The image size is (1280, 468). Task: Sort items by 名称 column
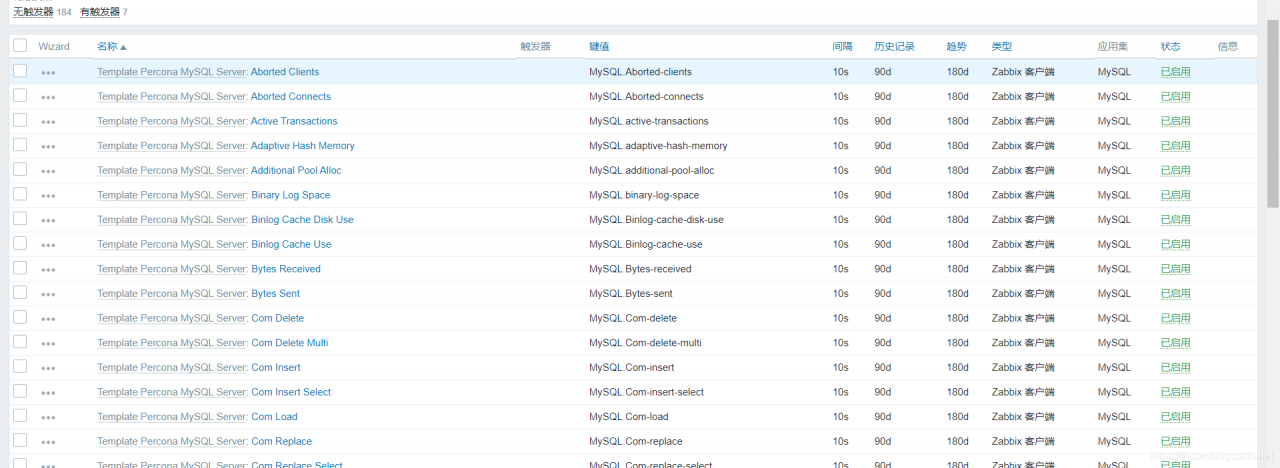112,47
